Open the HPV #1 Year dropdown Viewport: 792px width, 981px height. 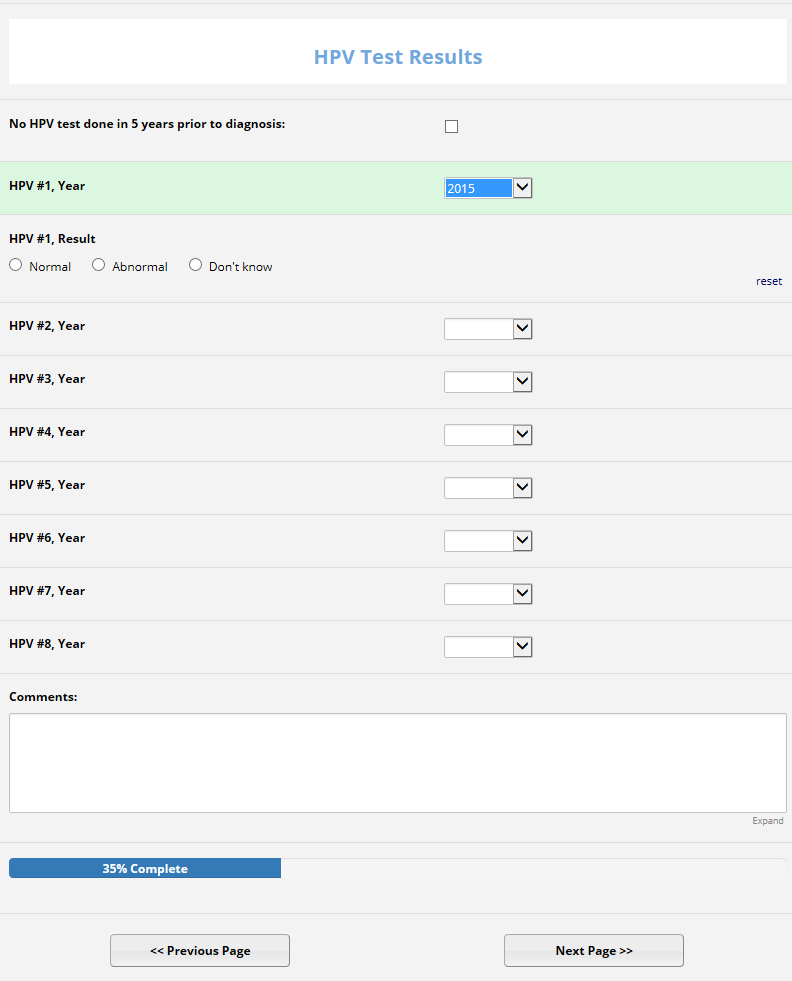488,188
